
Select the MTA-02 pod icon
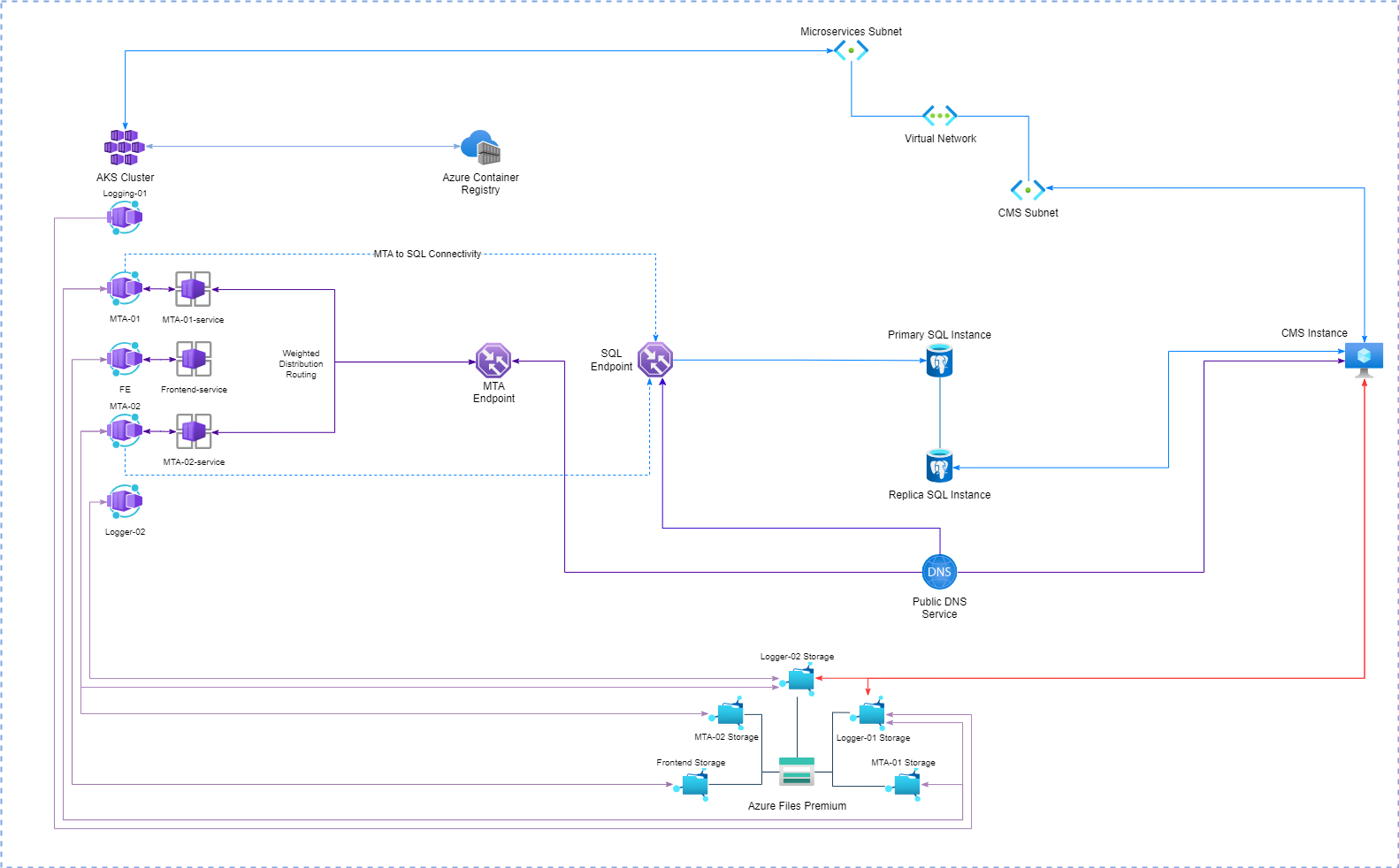125,431
